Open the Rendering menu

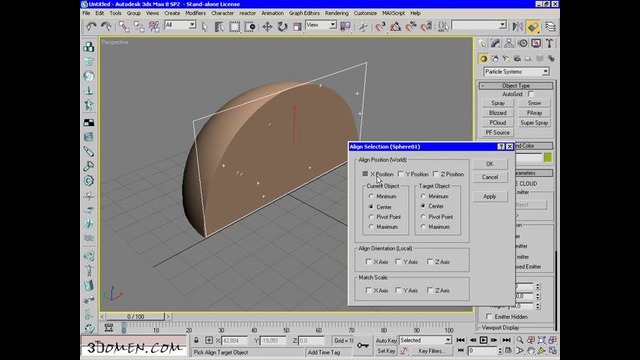pos(337,13)
